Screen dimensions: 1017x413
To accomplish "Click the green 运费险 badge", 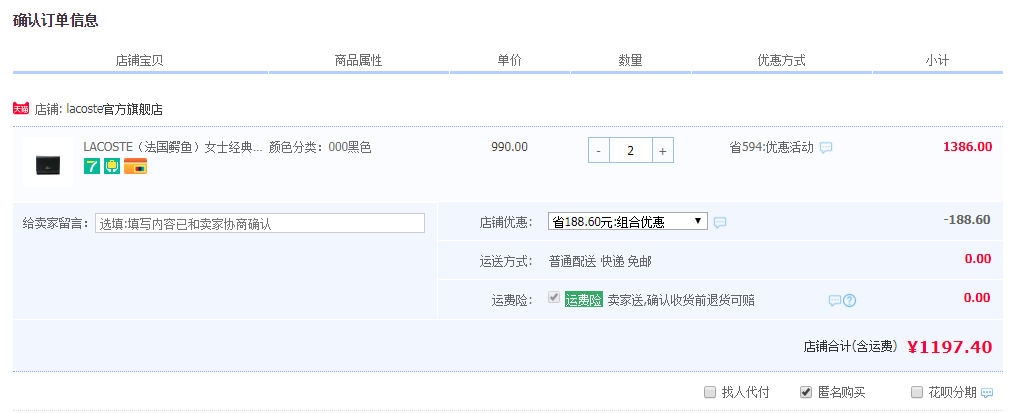I will 584,300.
